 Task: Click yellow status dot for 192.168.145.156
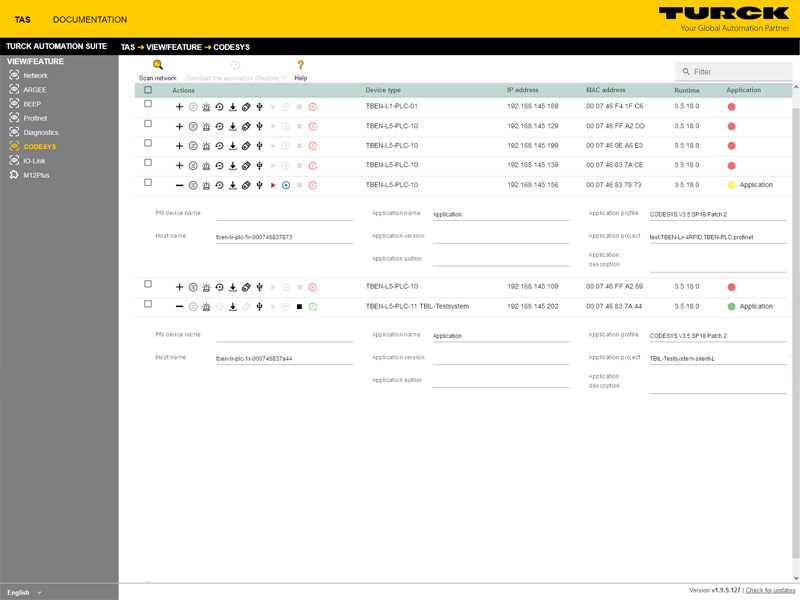(731, 185)
